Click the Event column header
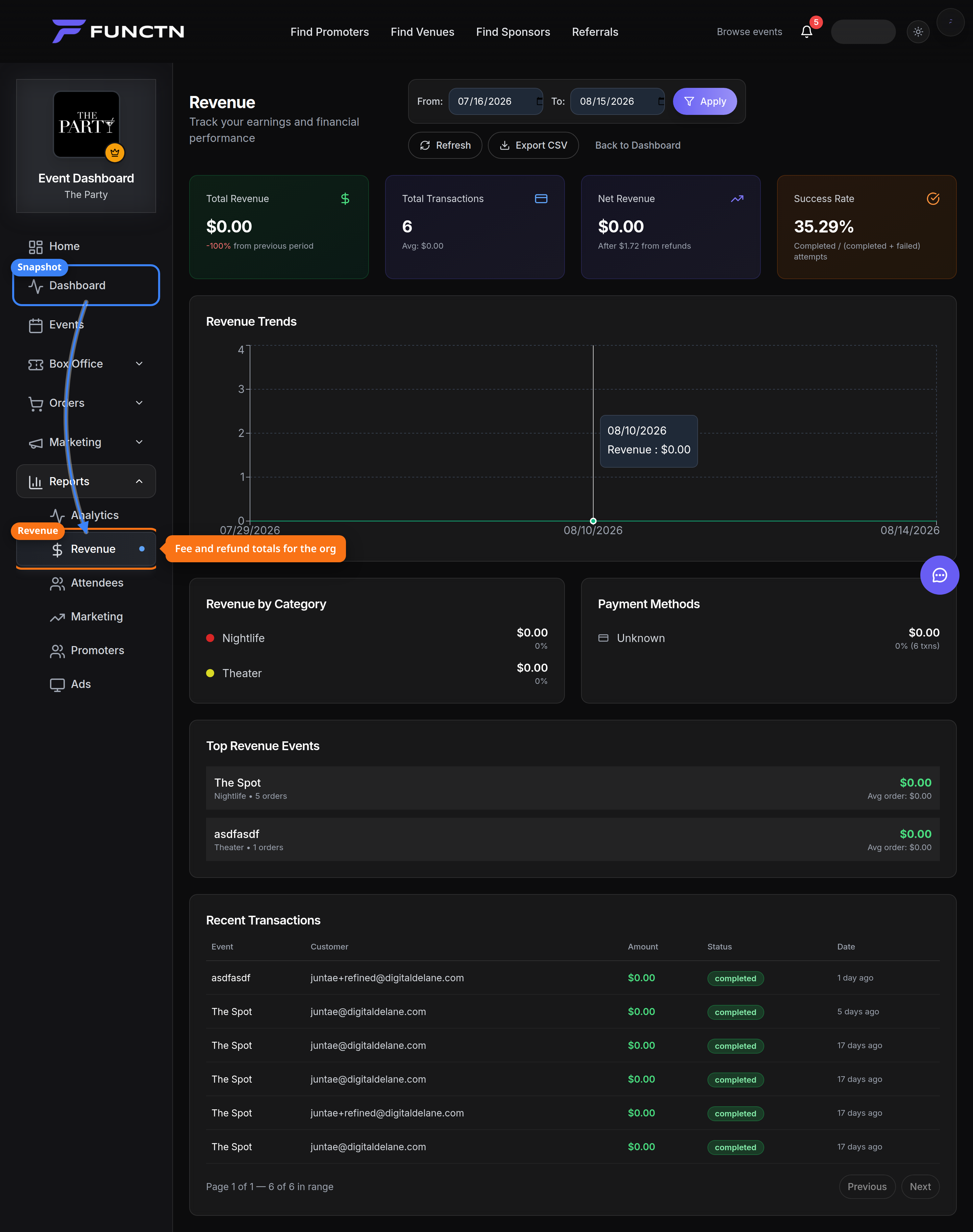Viewport: 973px width, 1232px height. [222, 946]
